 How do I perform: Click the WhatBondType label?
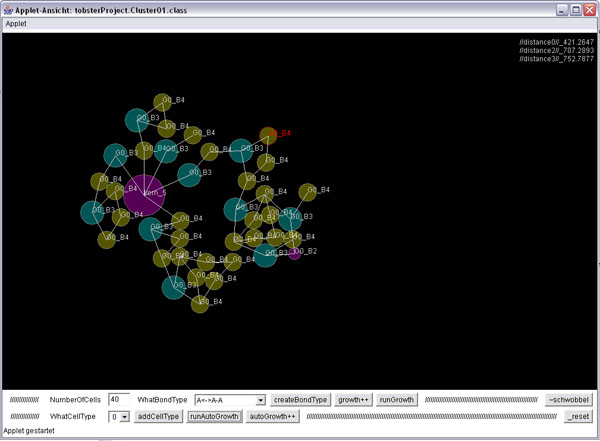[x=162, y=400]
